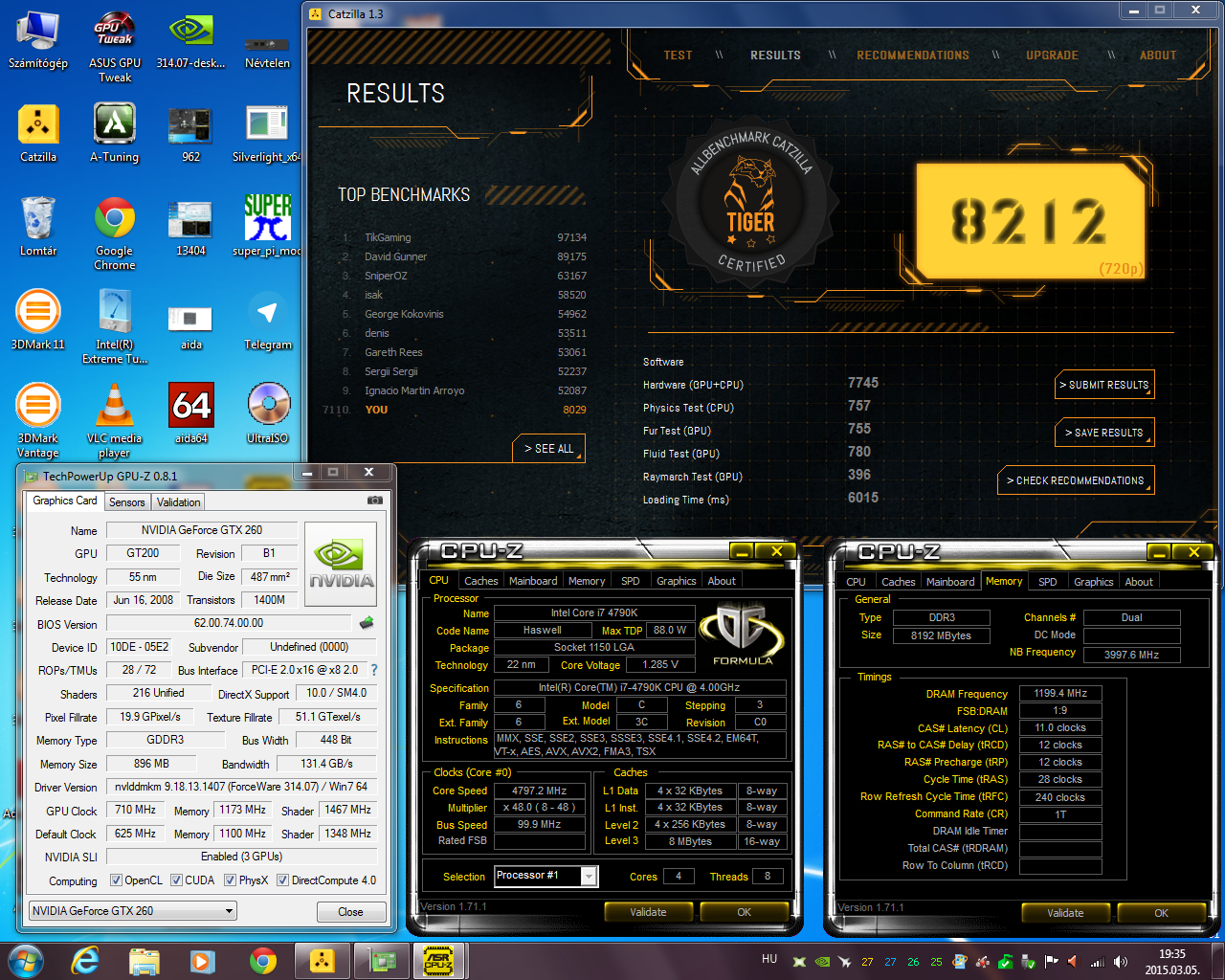Click NVIDIA tray icon in system tray
Image resolution: width=1225 pixels, height=980 pixels.
point(821,961)
